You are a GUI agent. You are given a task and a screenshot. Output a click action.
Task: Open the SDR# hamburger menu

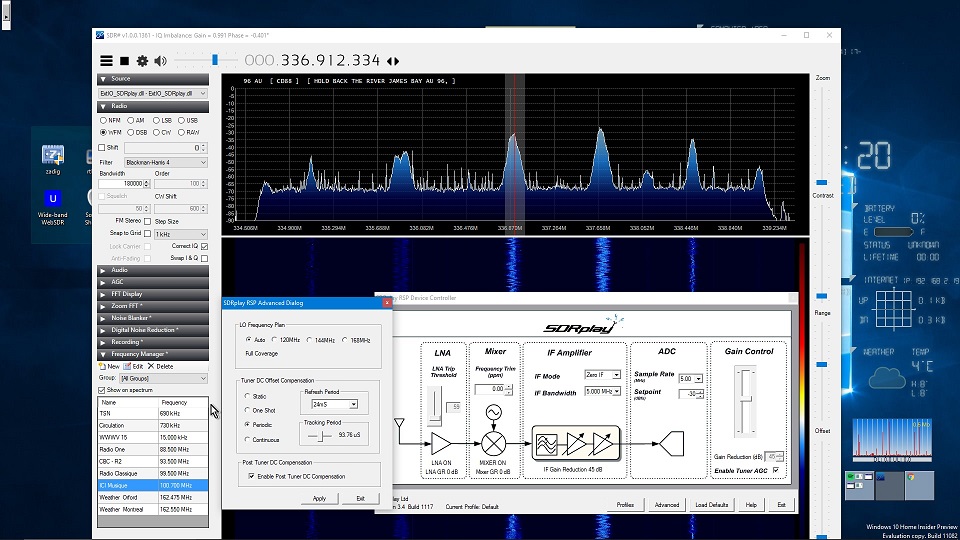click(x=107, y=61)
